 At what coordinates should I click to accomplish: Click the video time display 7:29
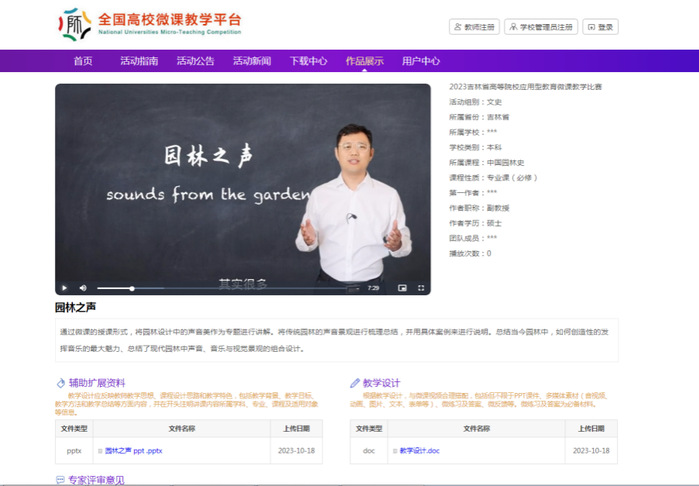(x=374, y=288)
